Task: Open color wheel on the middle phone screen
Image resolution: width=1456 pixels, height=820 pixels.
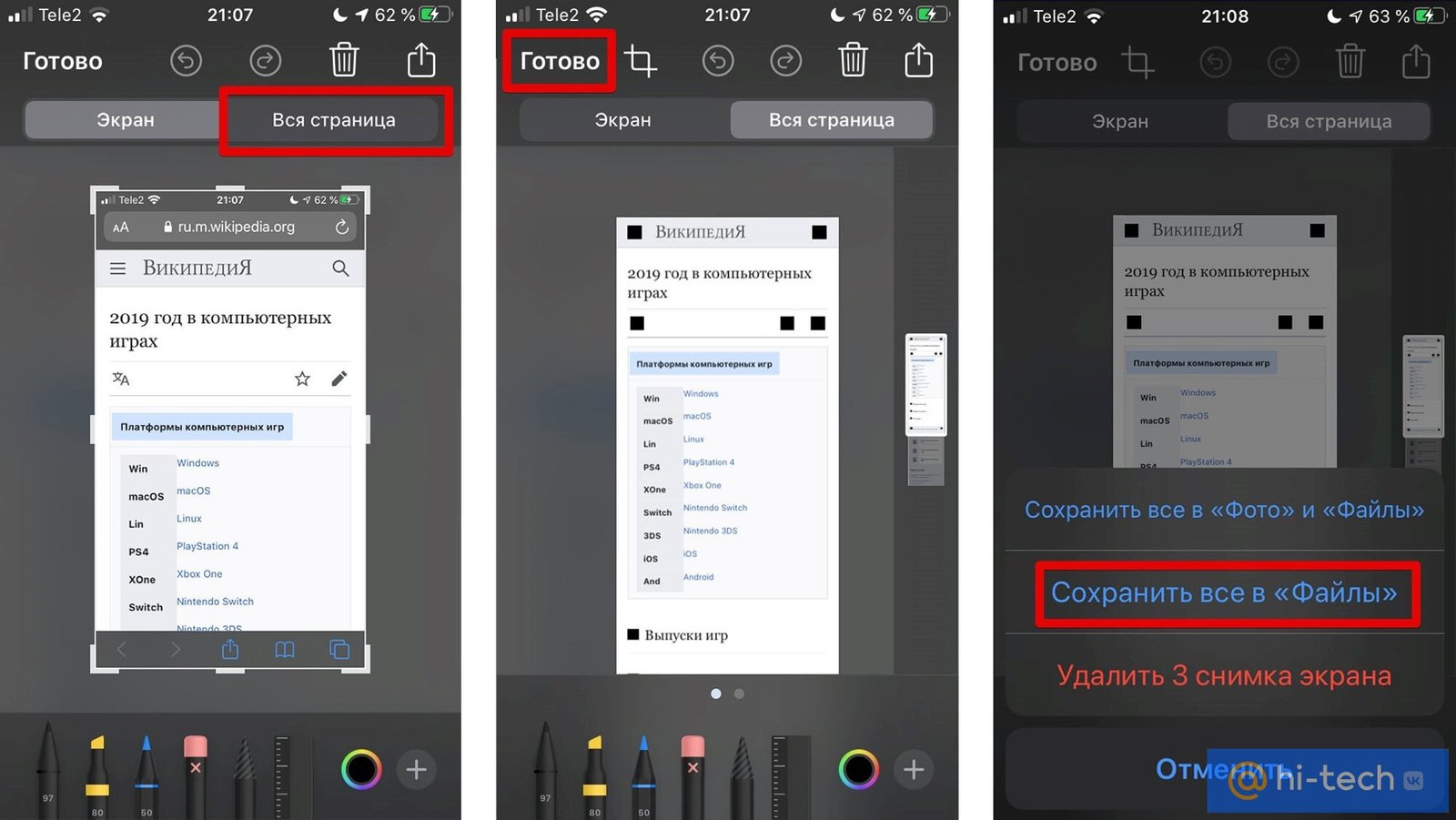Action: [859, 770]
